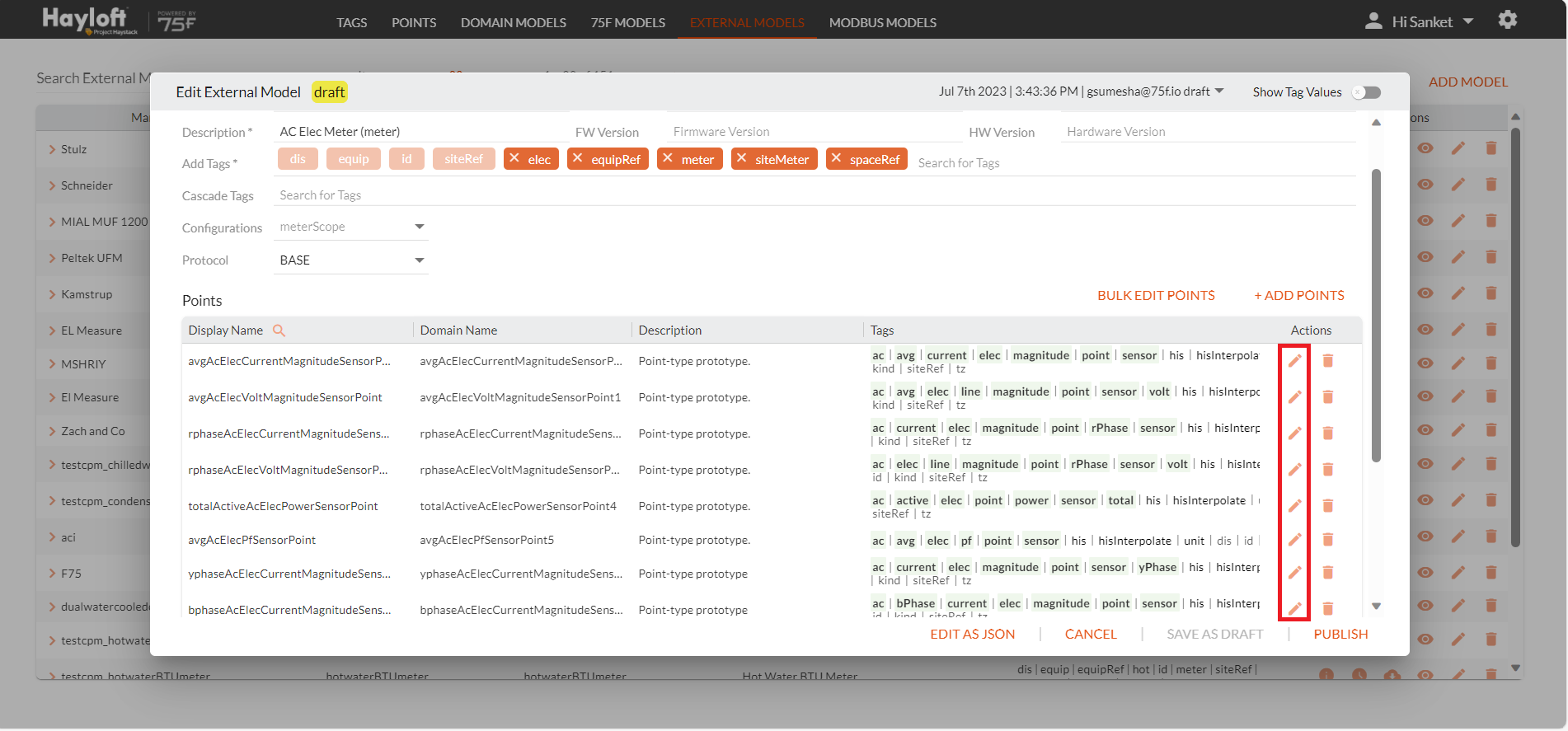
Task: Open the Protocol BASE dropdown
Action: click(350, 260)
